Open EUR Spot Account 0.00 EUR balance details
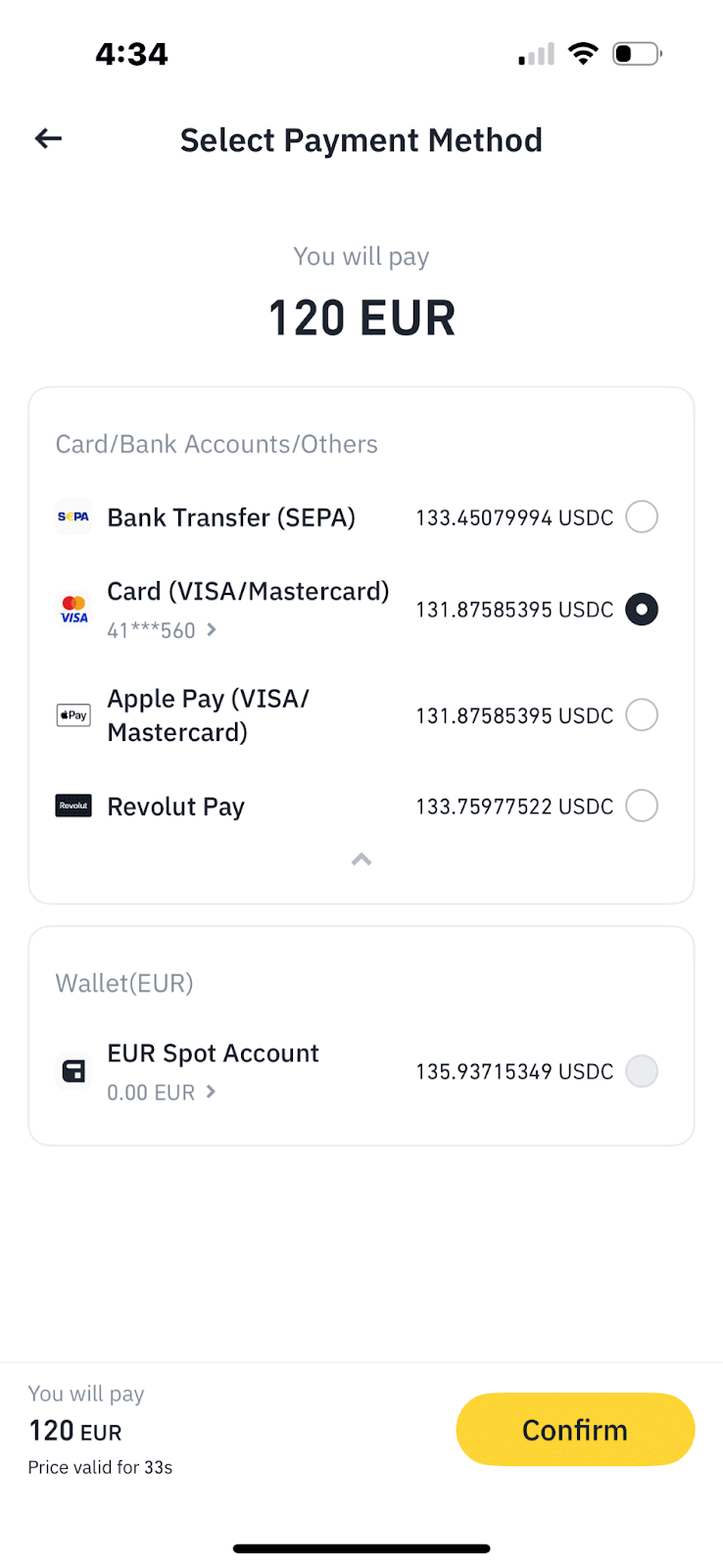Image resolution: width=723 pixels, height=1568 pixels. 162,1093
